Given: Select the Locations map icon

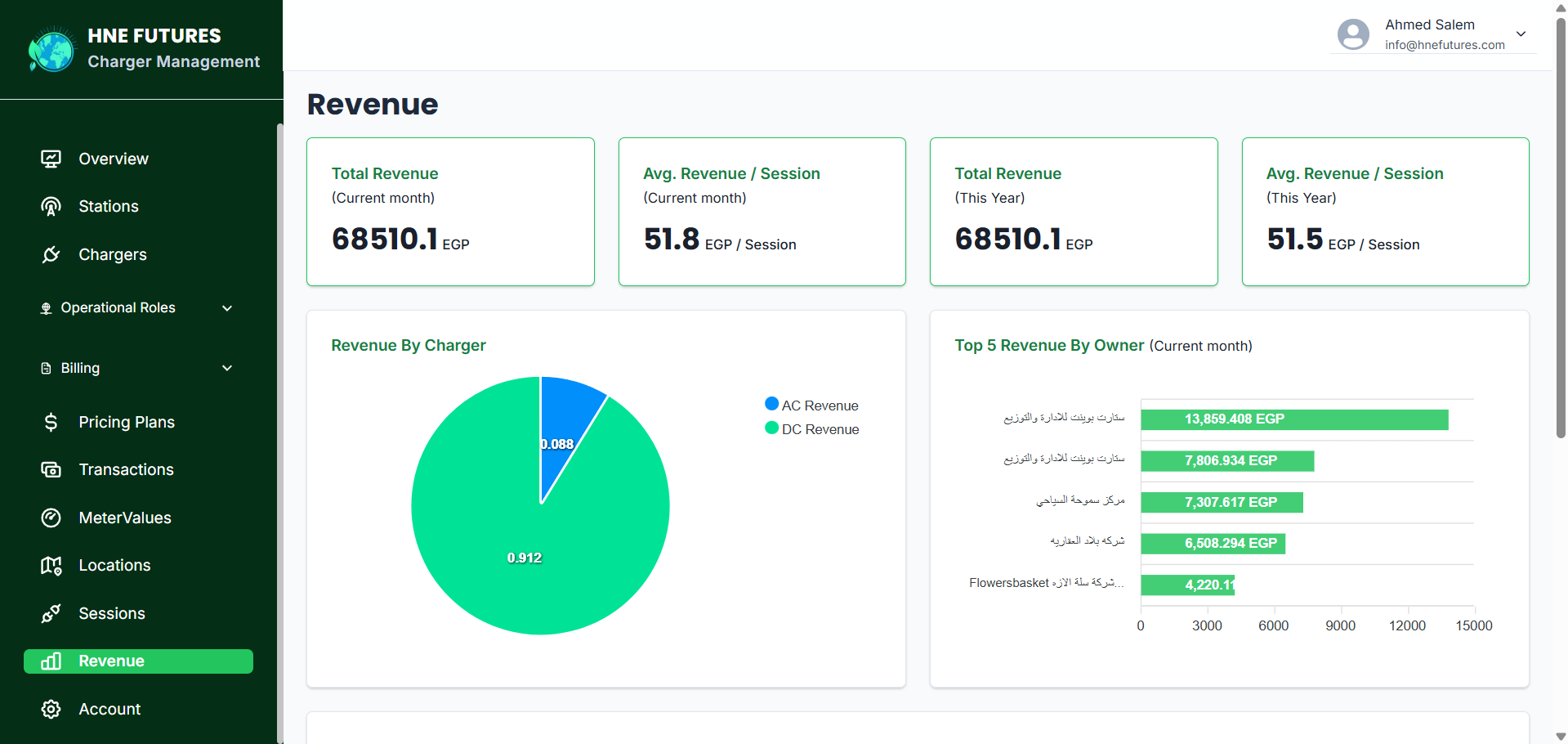Looking at the screenshot, I should (x=51, y=565).
